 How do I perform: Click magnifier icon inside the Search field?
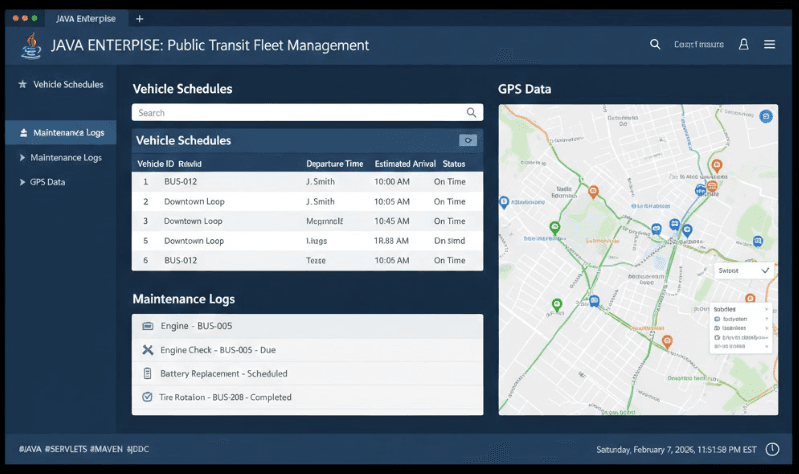471,113
